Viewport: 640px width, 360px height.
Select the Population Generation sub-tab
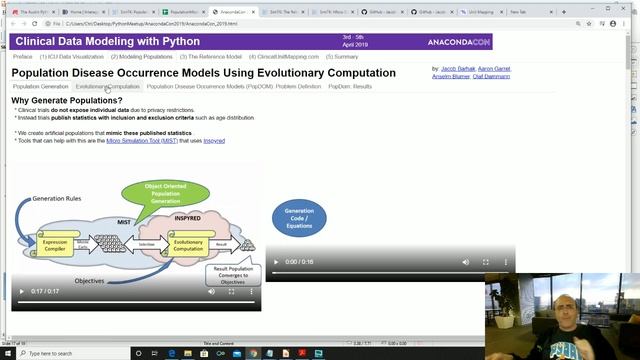click(x=40, y=87)
